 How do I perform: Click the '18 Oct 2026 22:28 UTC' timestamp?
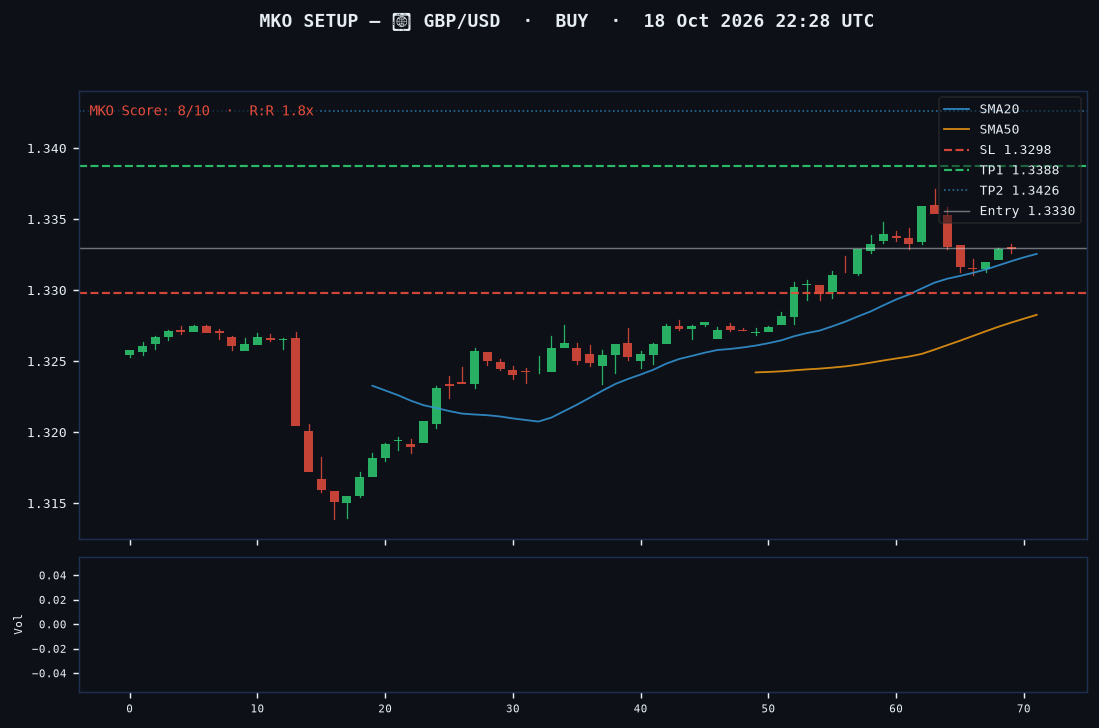point(759,21)
